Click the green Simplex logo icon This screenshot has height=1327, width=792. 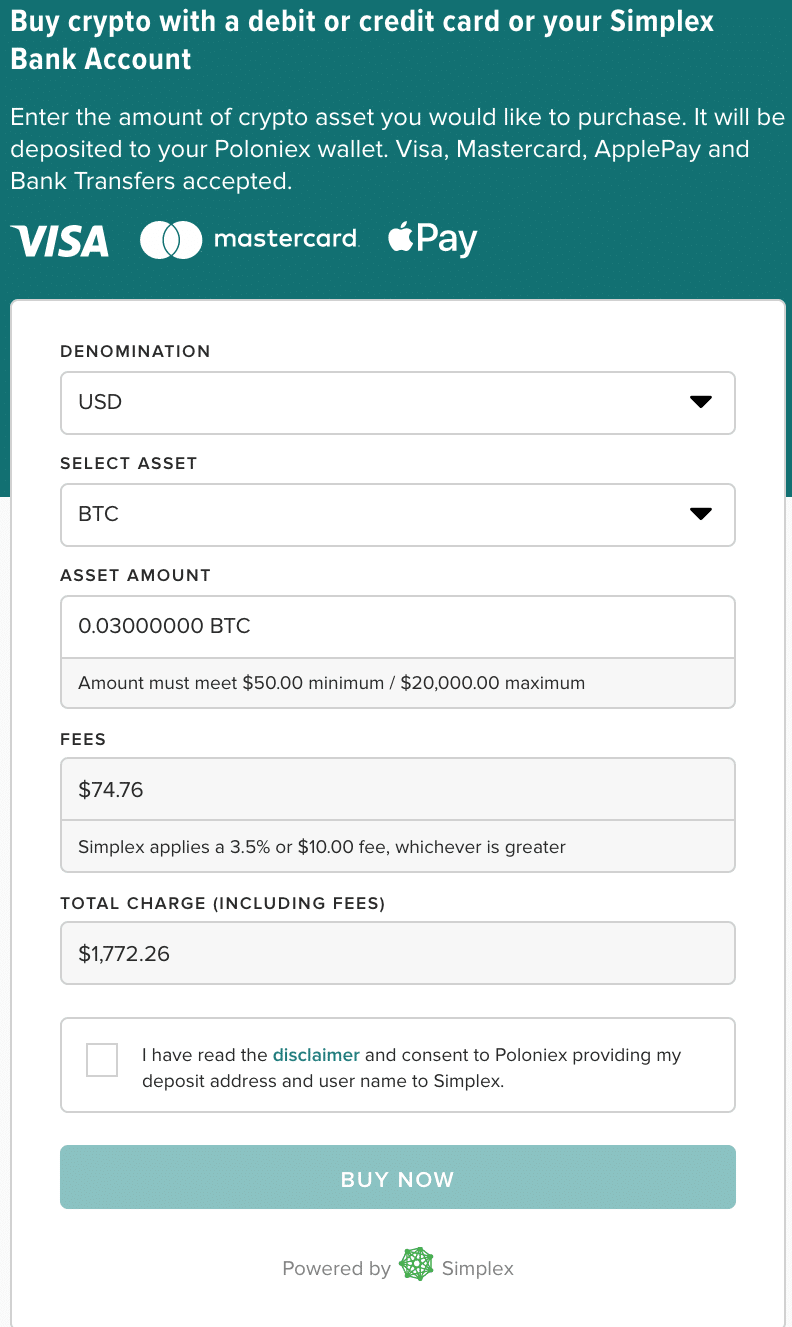point(416,1265)
